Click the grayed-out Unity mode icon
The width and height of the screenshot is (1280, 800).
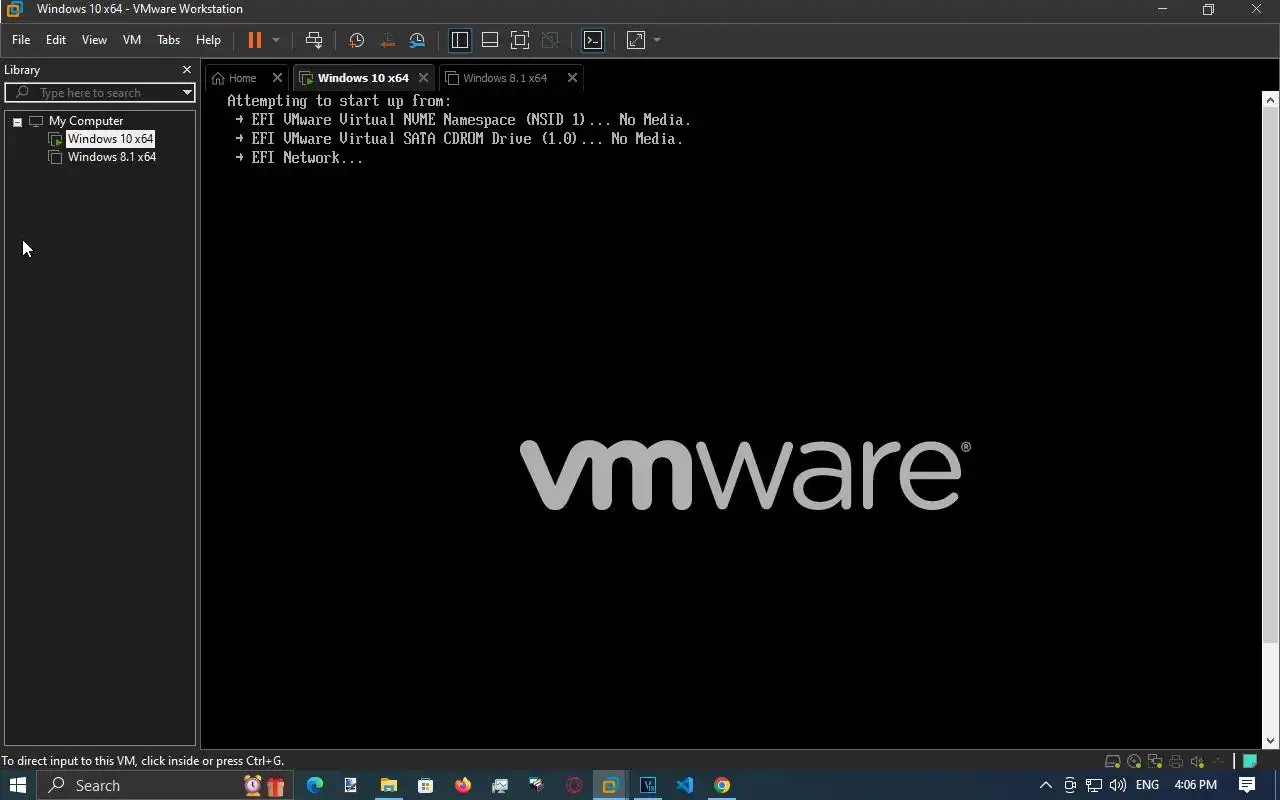tap(550, 40)
